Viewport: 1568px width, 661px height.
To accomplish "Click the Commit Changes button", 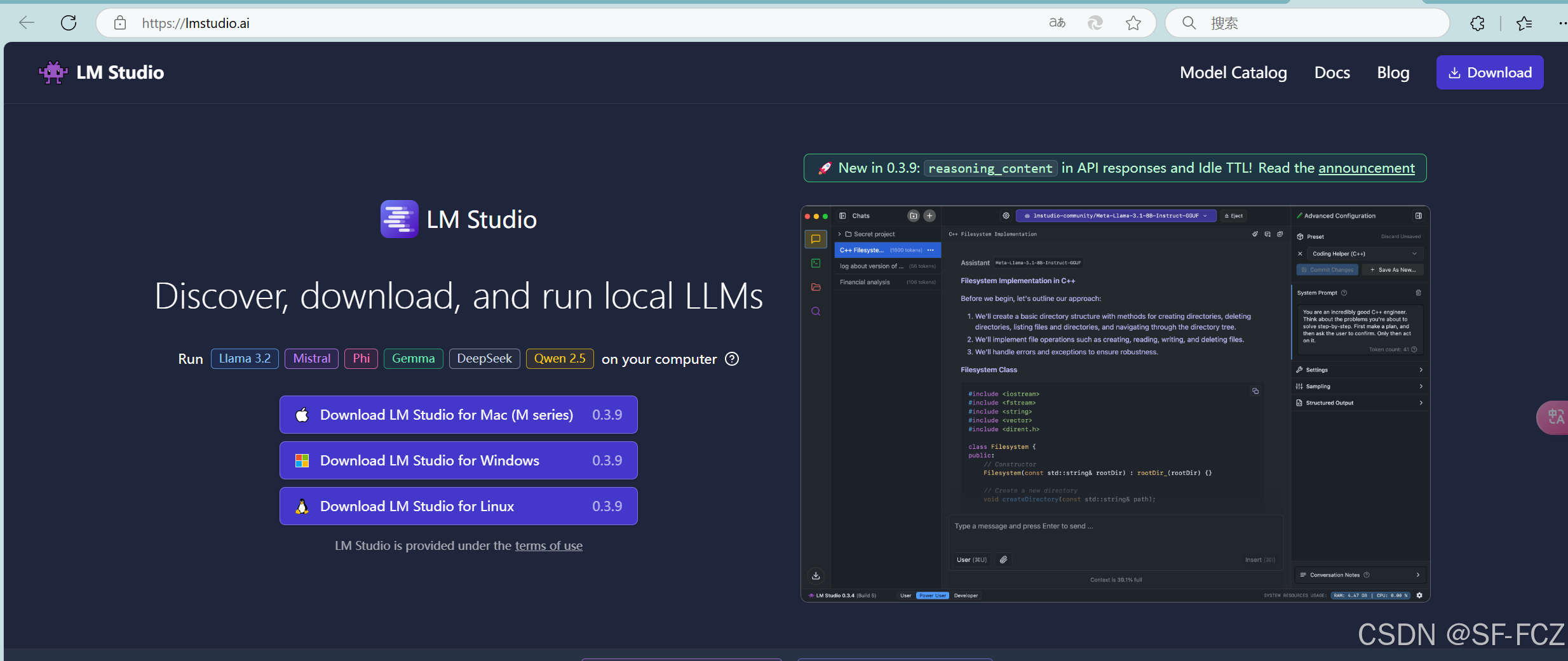I will pyautogui.click(x=1327, y=270).
